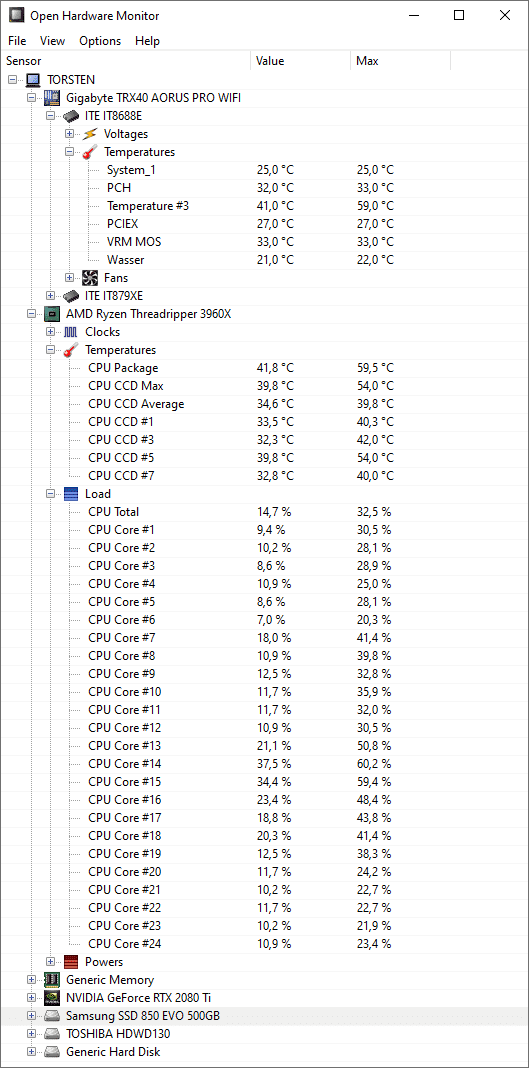Click the lightning bolt Voltages icon
Image resolution: width=529 pixels, height=1068 pixels.
[90, 134]
